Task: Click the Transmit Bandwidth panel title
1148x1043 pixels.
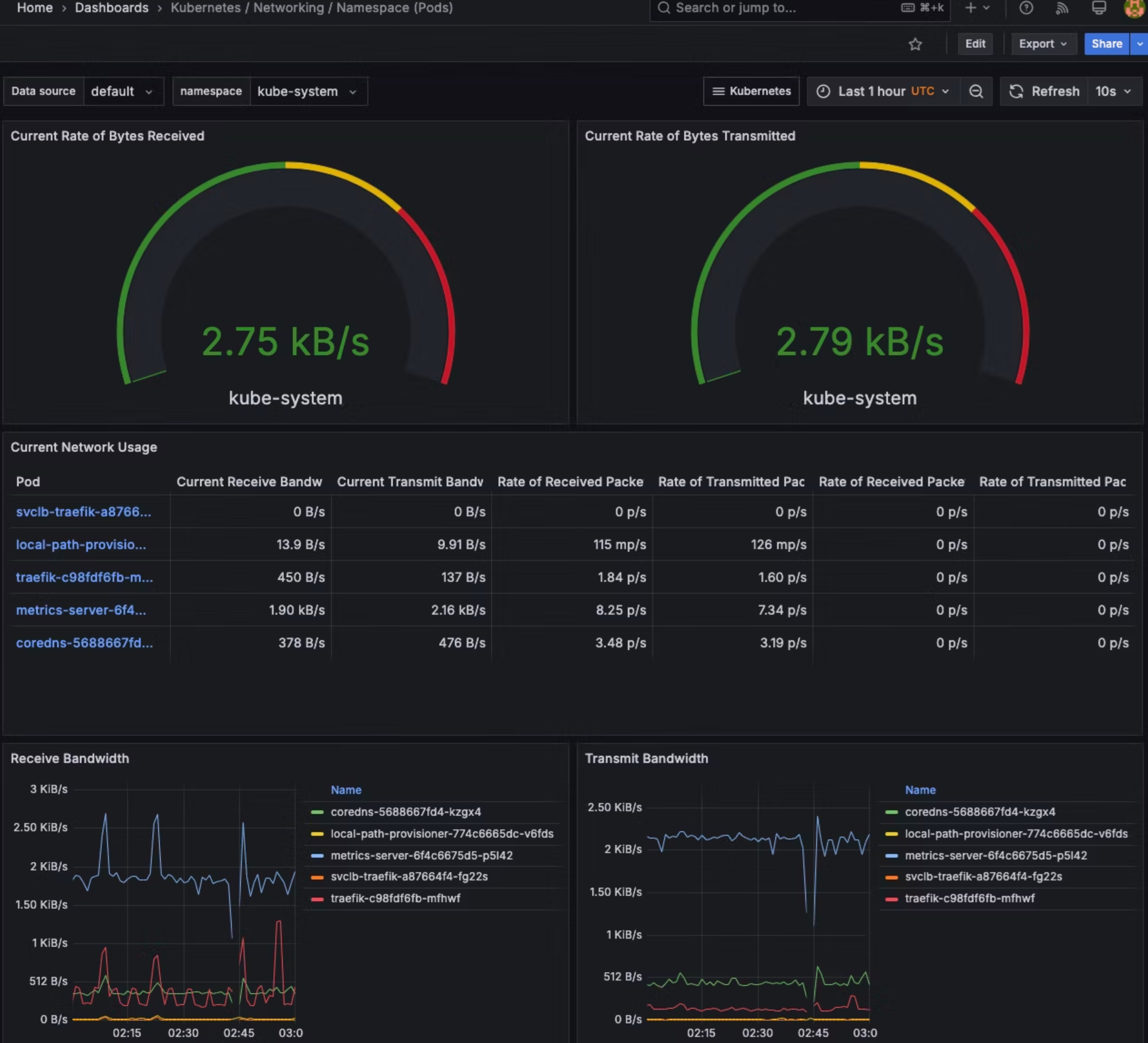Action: pos(646,758)
